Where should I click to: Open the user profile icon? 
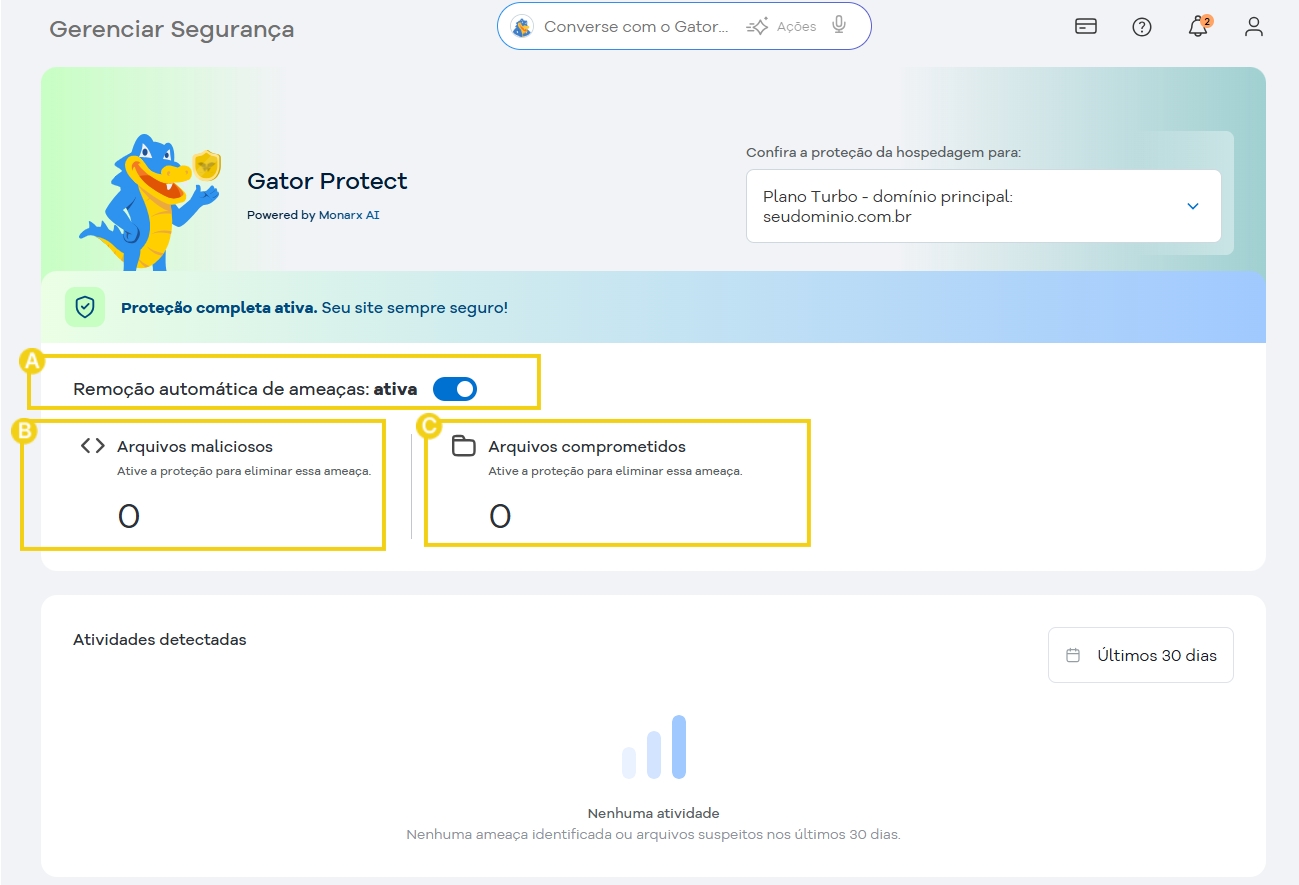(1253, 27)
